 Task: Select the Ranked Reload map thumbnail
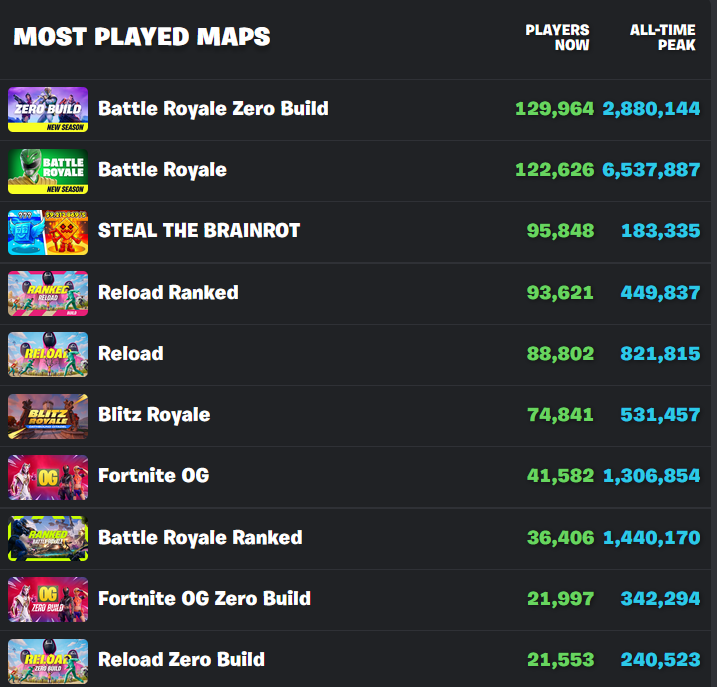pos(48,293)
